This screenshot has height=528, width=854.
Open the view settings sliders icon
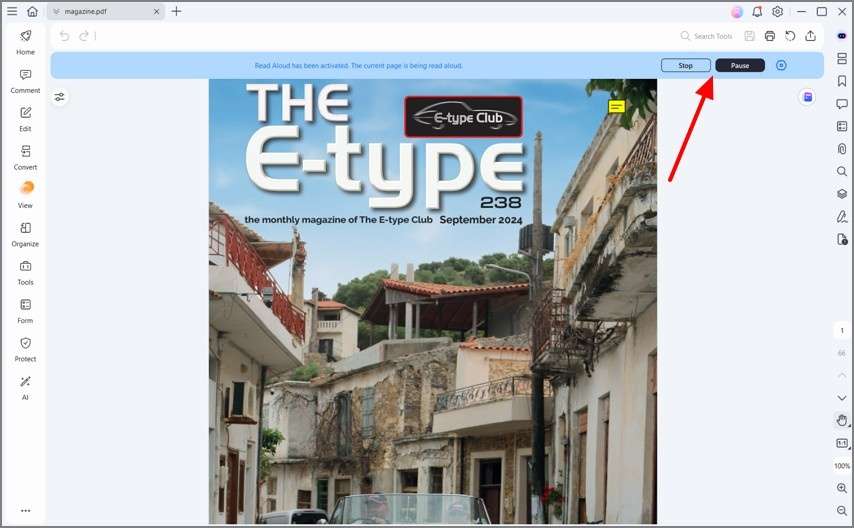point(59,97)
